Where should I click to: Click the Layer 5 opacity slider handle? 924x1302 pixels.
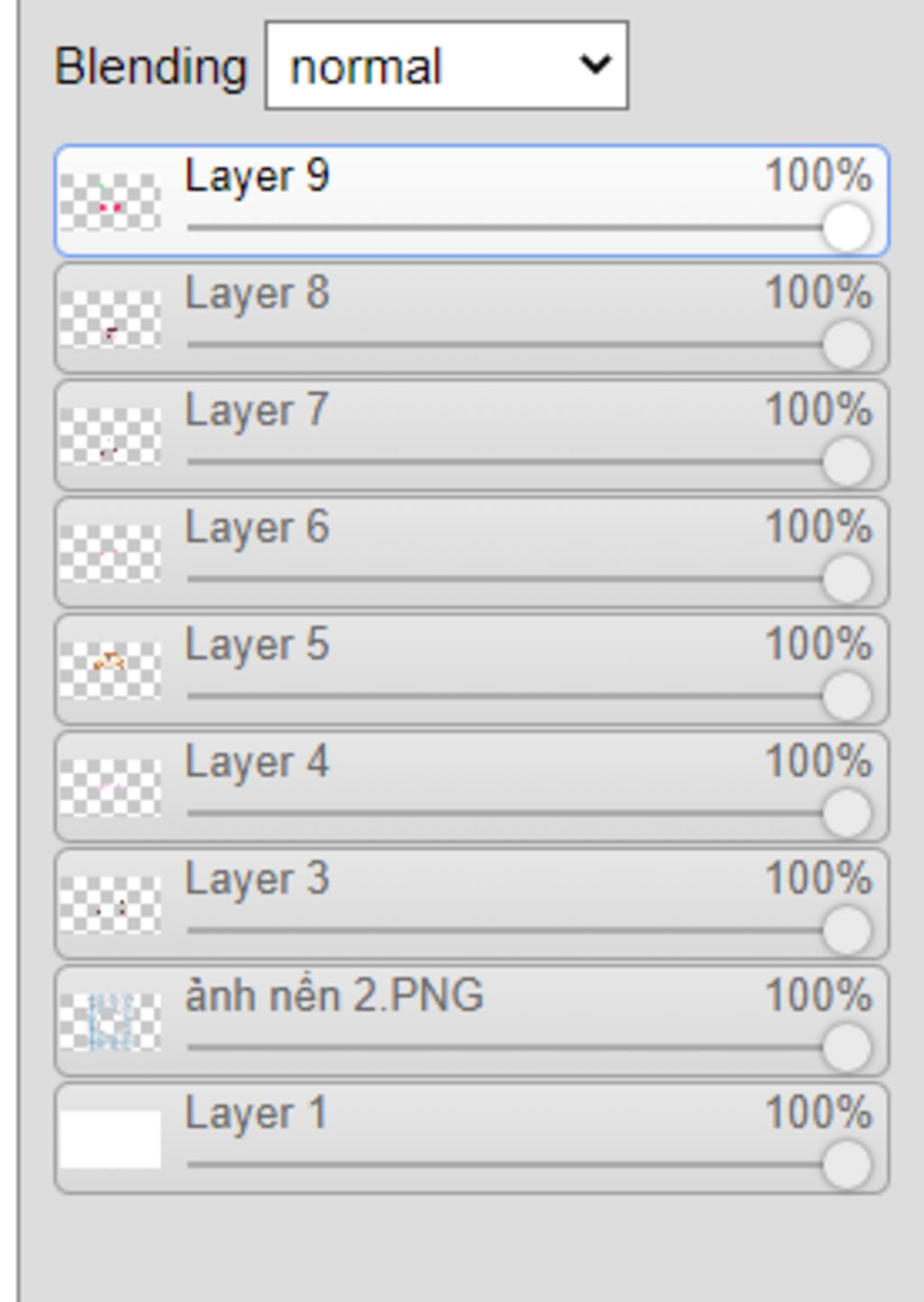pyautogui.click(x=846, y=697)
